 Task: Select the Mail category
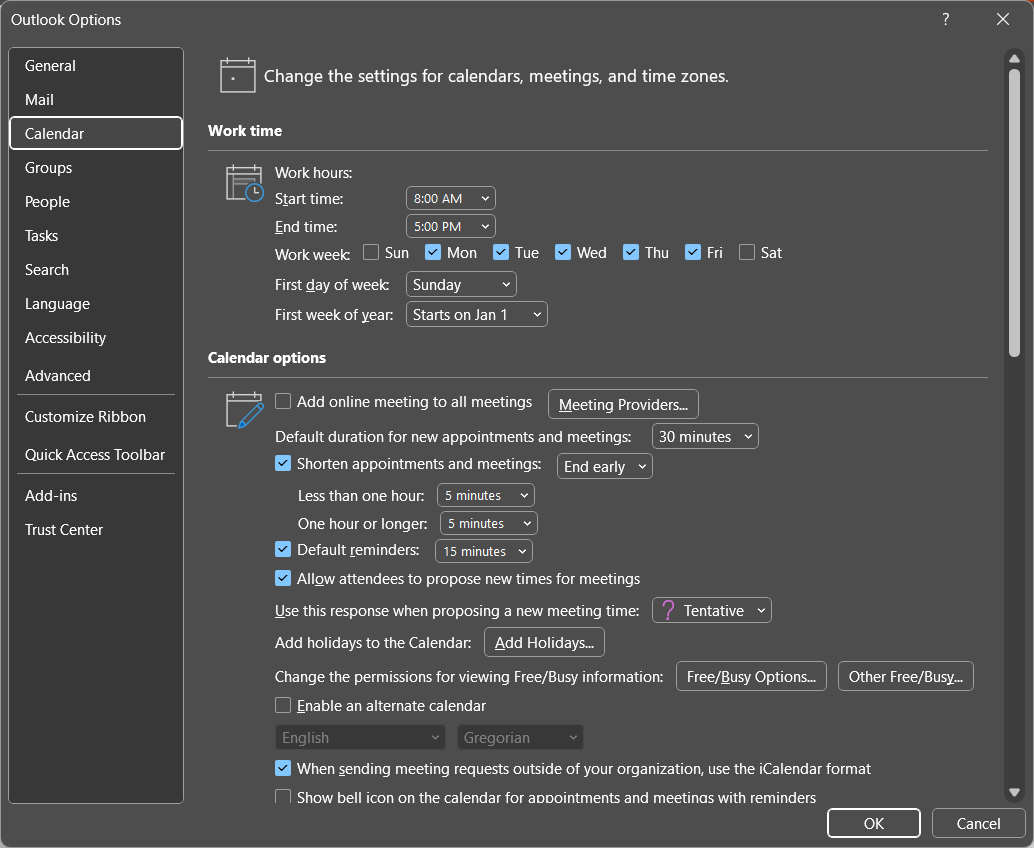pos(96,100)
